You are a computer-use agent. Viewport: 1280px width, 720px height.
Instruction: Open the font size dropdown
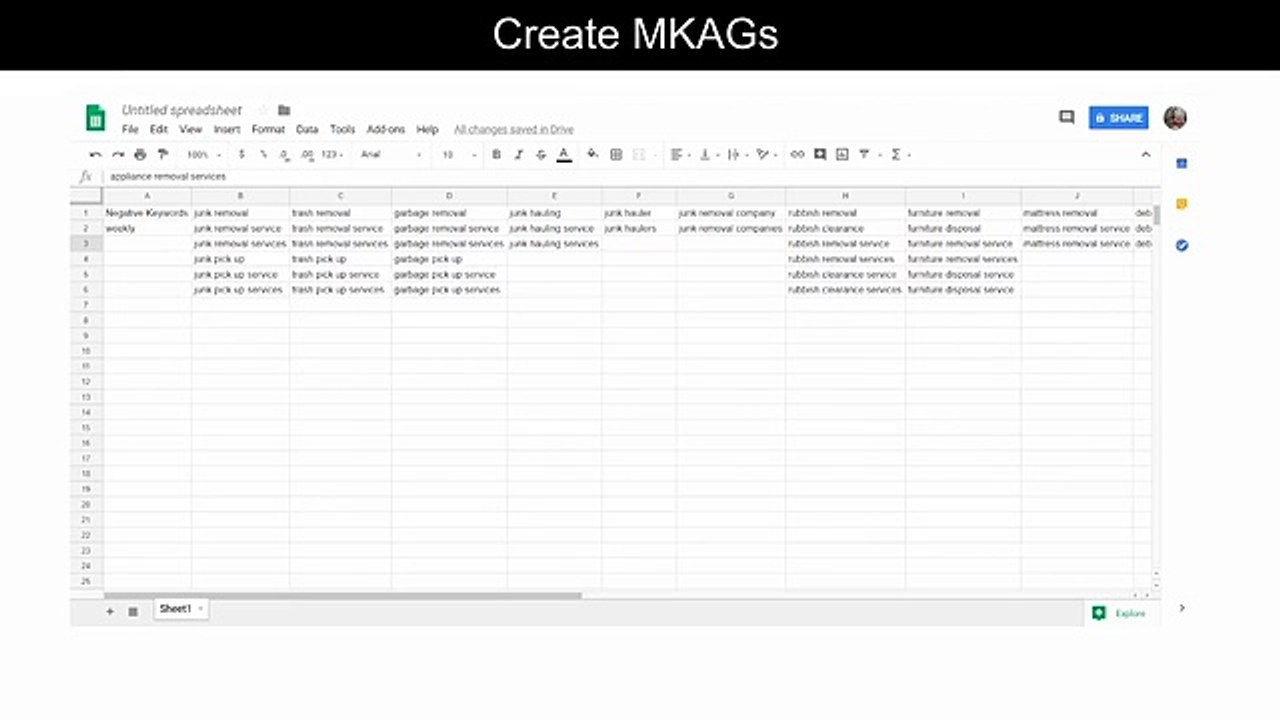(x=459, y=155)
